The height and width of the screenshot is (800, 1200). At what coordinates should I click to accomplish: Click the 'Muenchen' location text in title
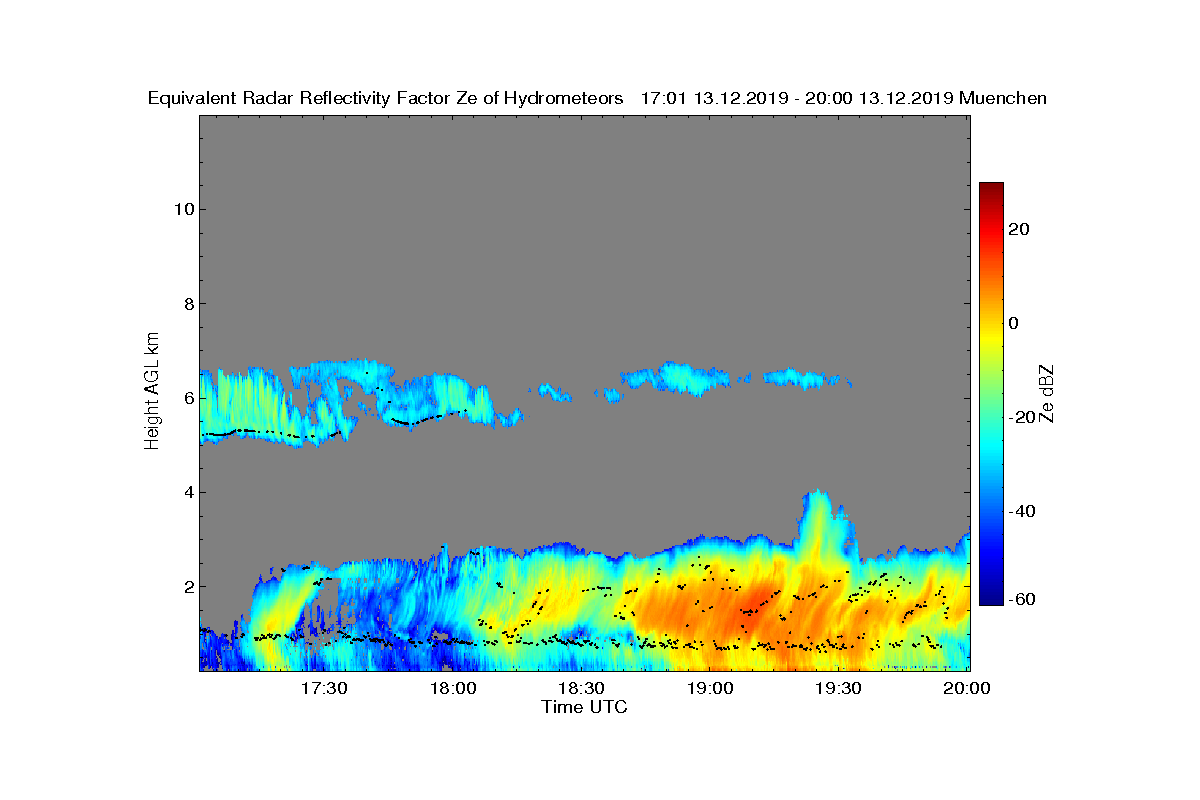tap(1003, 98)
